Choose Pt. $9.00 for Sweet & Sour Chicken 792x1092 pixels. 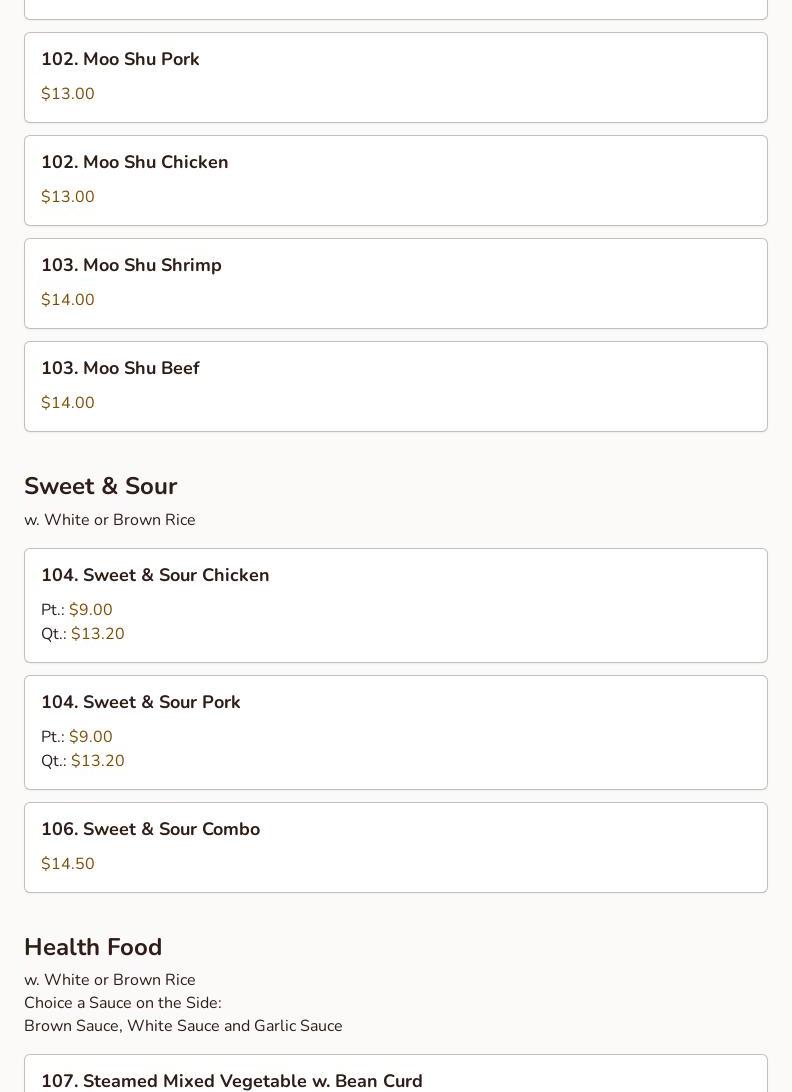pos(90,610)
